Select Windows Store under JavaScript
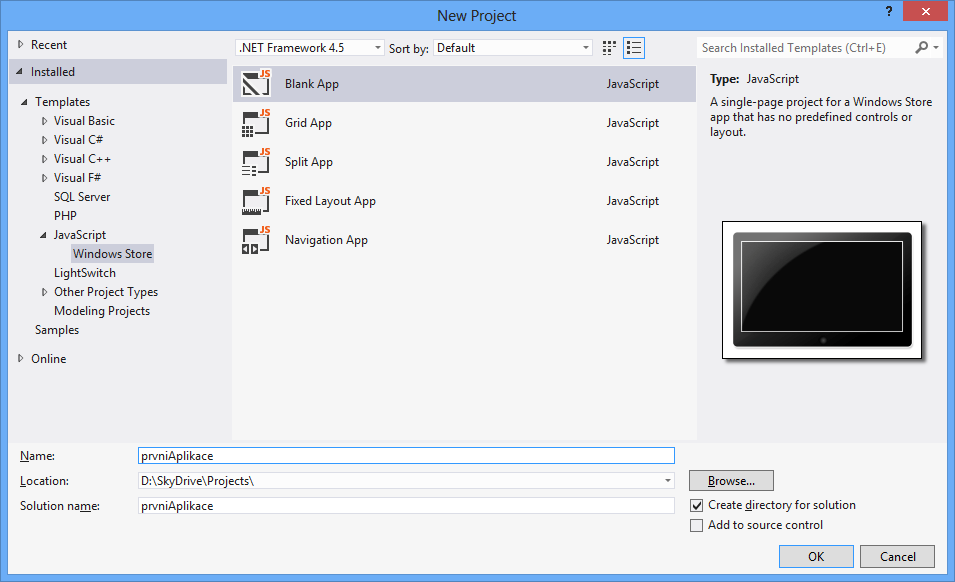This screenshot has width=955, height=582. point(112,253)
